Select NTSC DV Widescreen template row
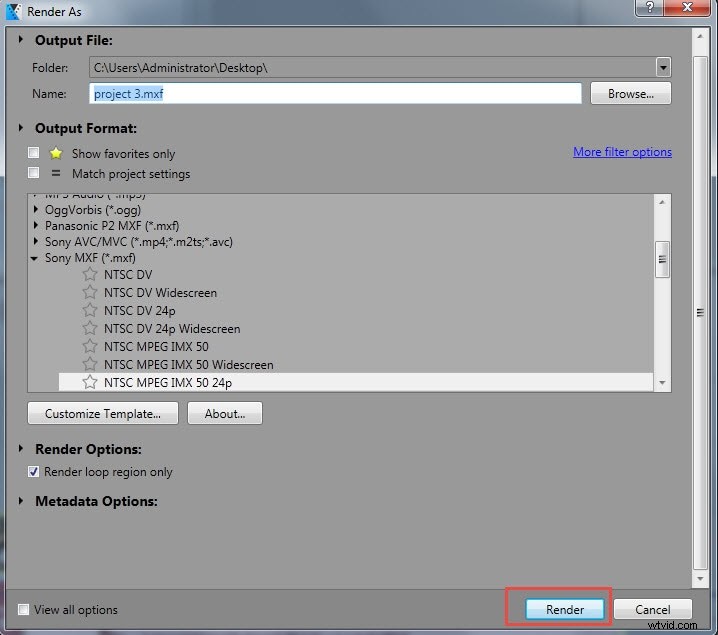The width and height of the screenshot is (718, 635). tap(356, 292)
